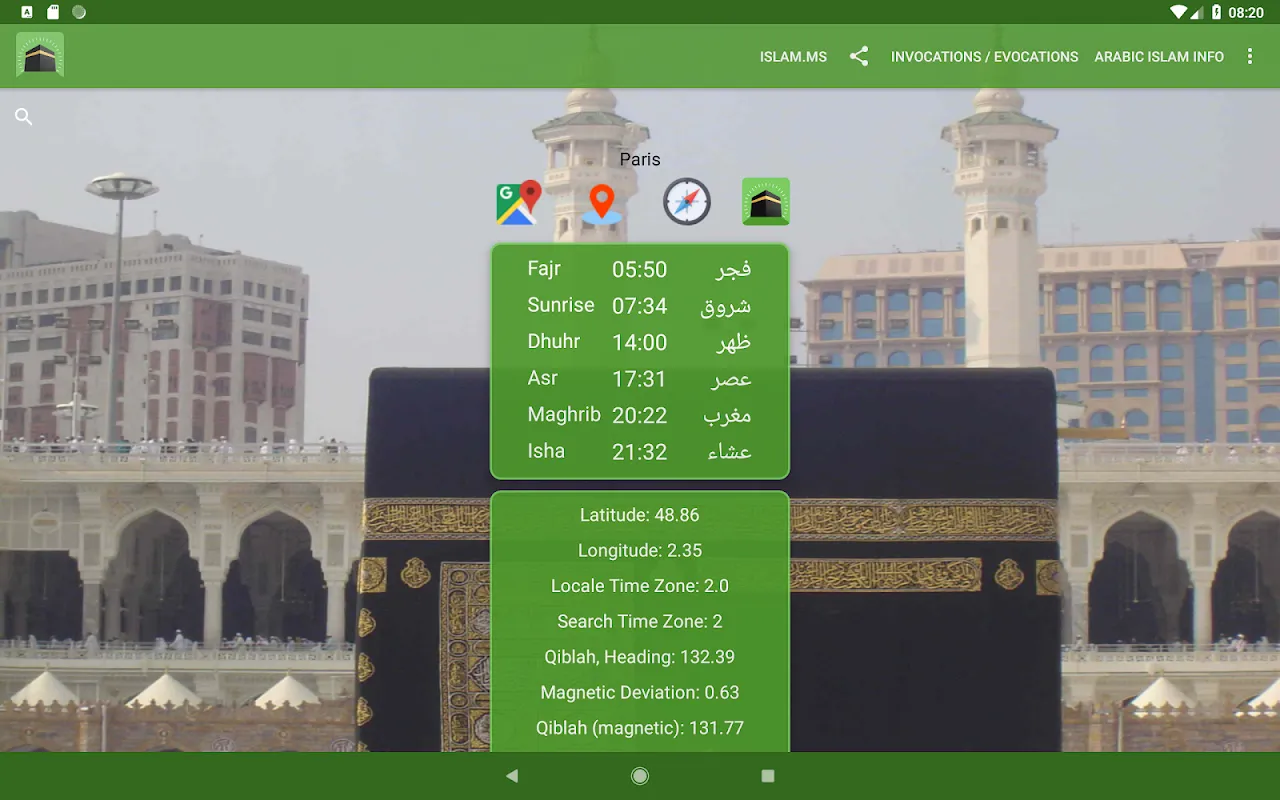Click the search magnifier icon
The image size is (1280, 800).
24,117
